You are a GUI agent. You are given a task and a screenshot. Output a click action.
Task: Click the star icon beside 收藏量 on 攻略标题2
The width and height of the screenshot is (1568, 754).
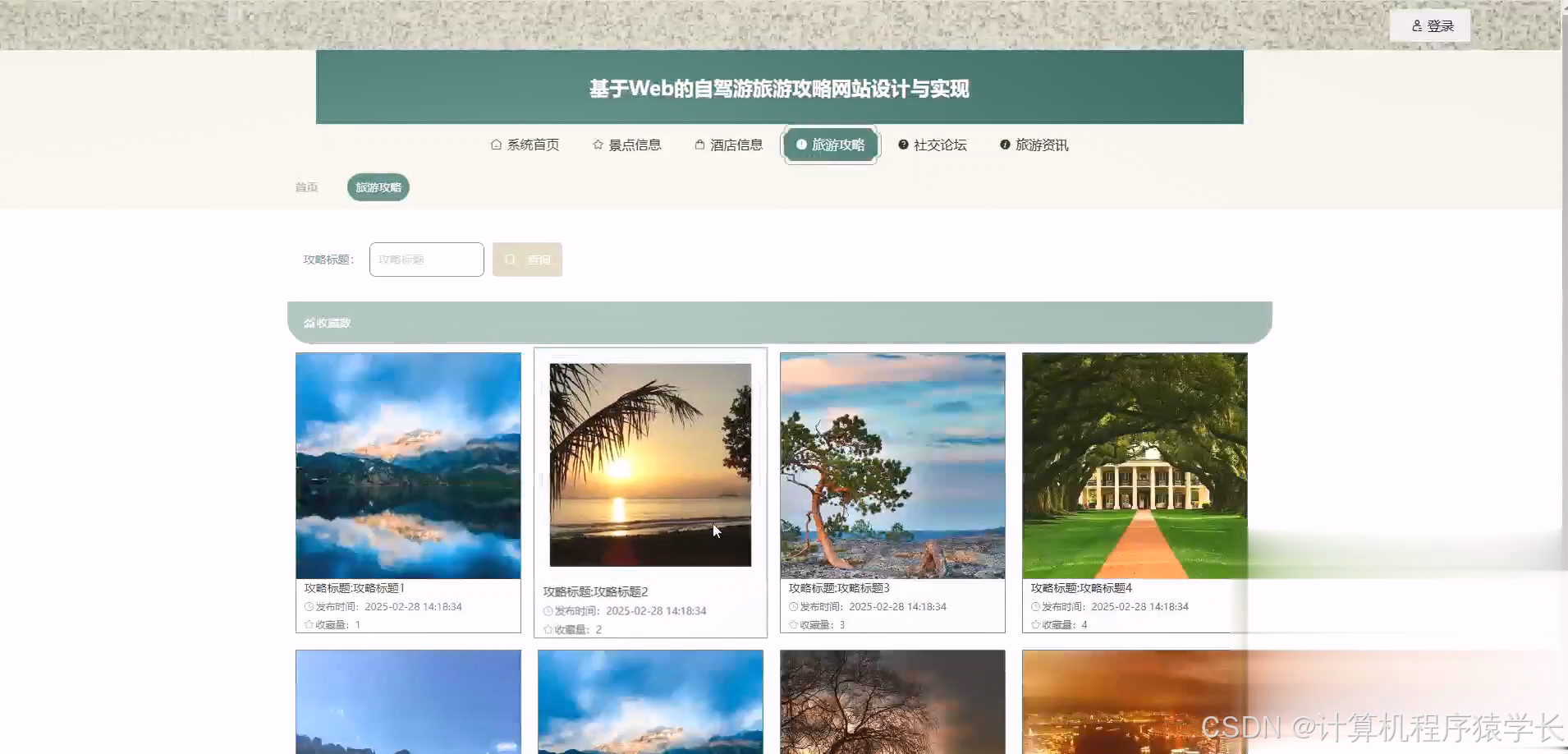click(548, 629)
